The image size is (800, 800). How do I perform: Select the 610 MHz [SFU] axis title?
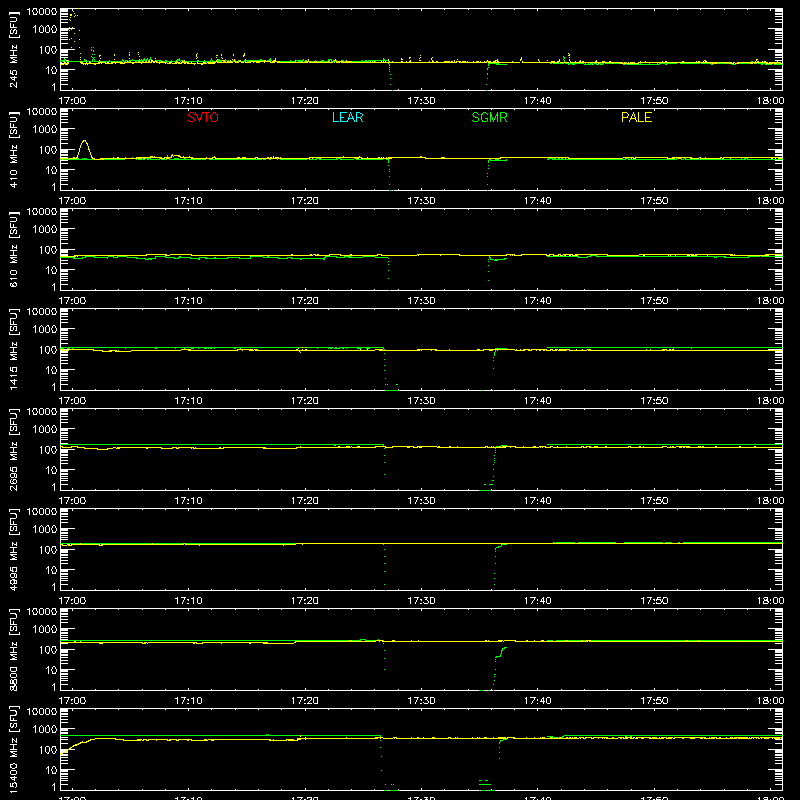coord(14,249)
